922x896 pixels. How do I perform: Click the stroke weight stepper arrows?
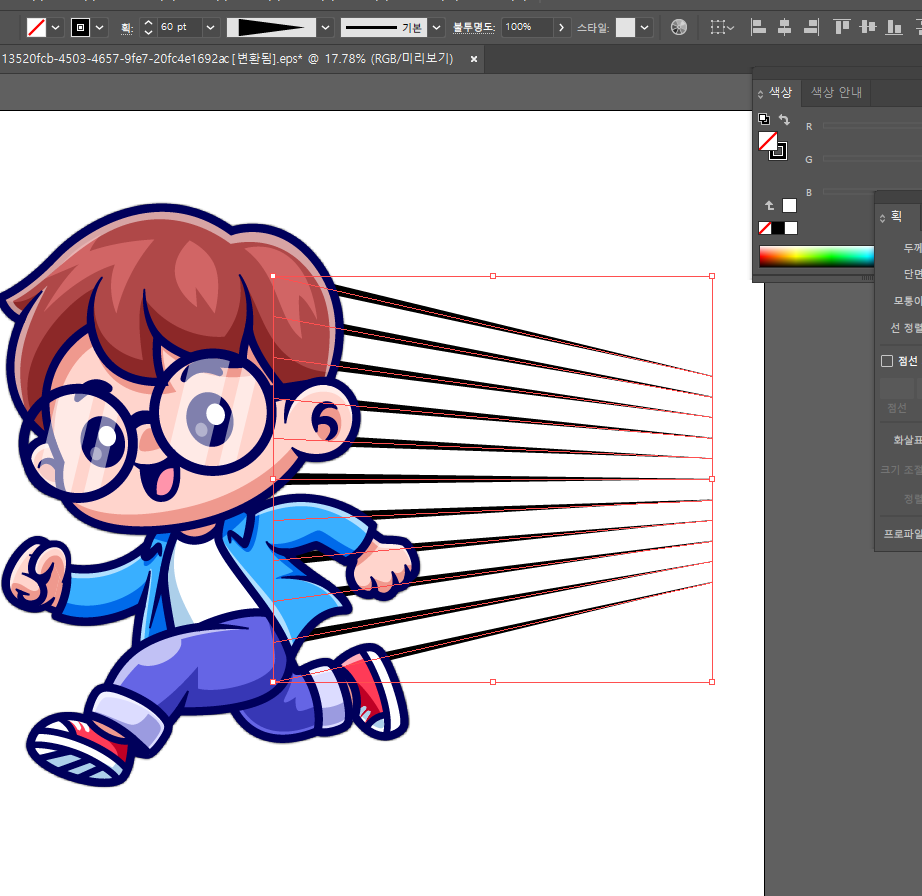[x=148, y=27]
